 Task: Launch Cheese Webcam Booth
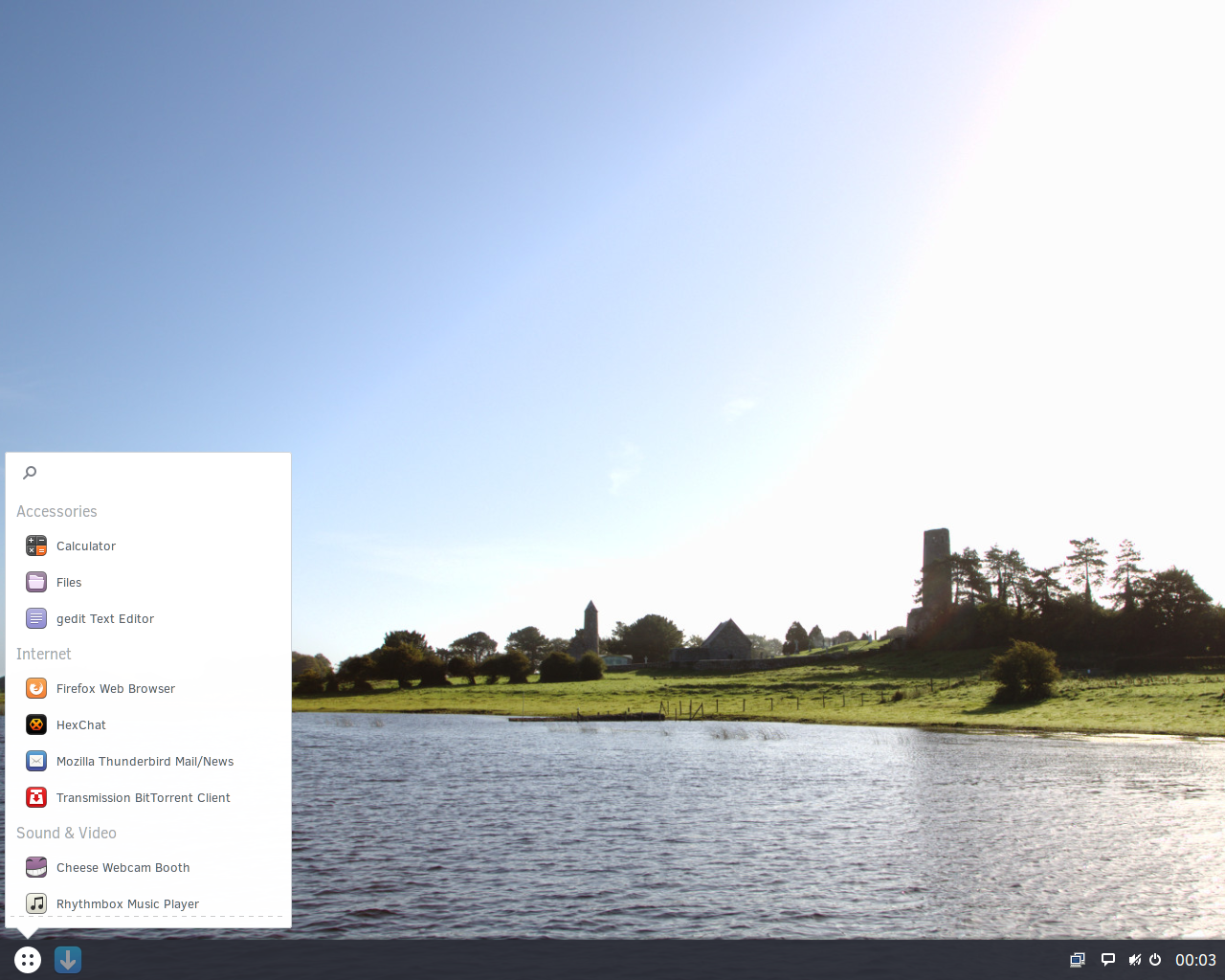(x=148, y=867)
